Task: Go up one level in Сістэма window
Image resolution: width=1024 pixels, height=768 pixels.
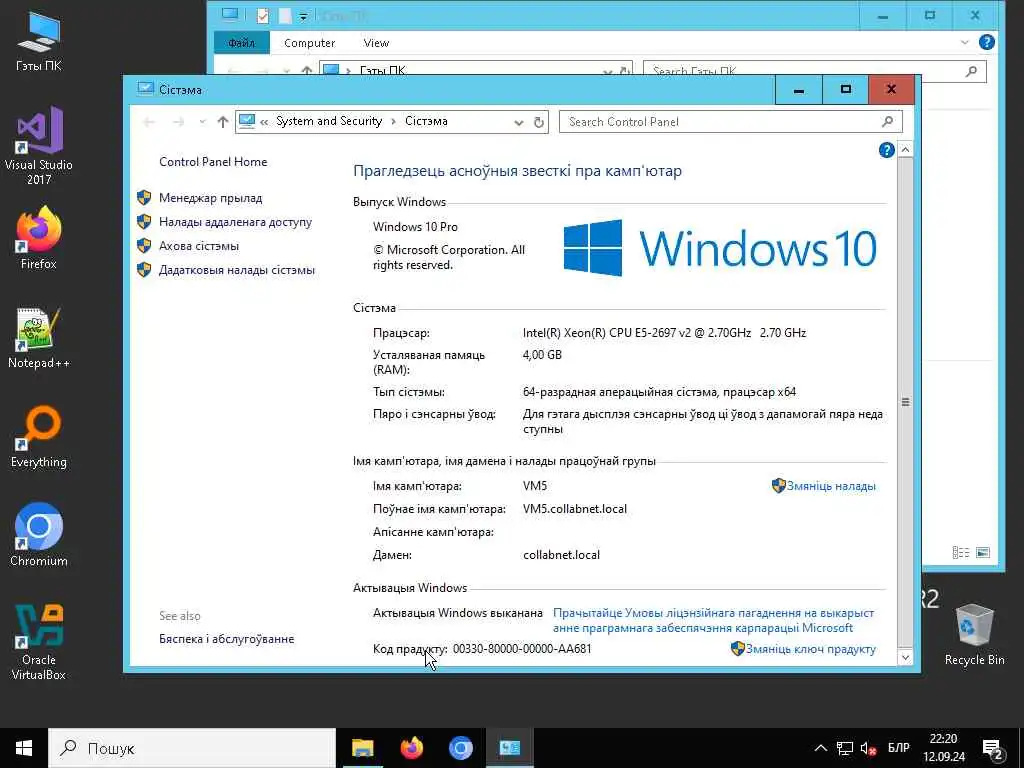Action: pos(223,122)
